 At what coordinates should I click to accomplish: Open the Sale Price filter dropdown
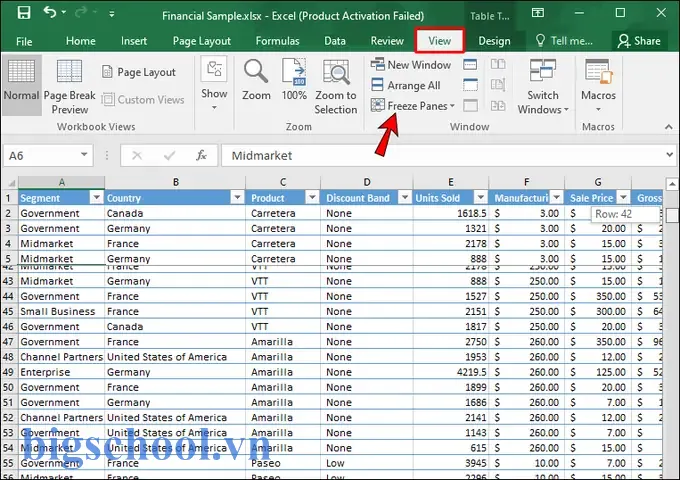(623, 198)
